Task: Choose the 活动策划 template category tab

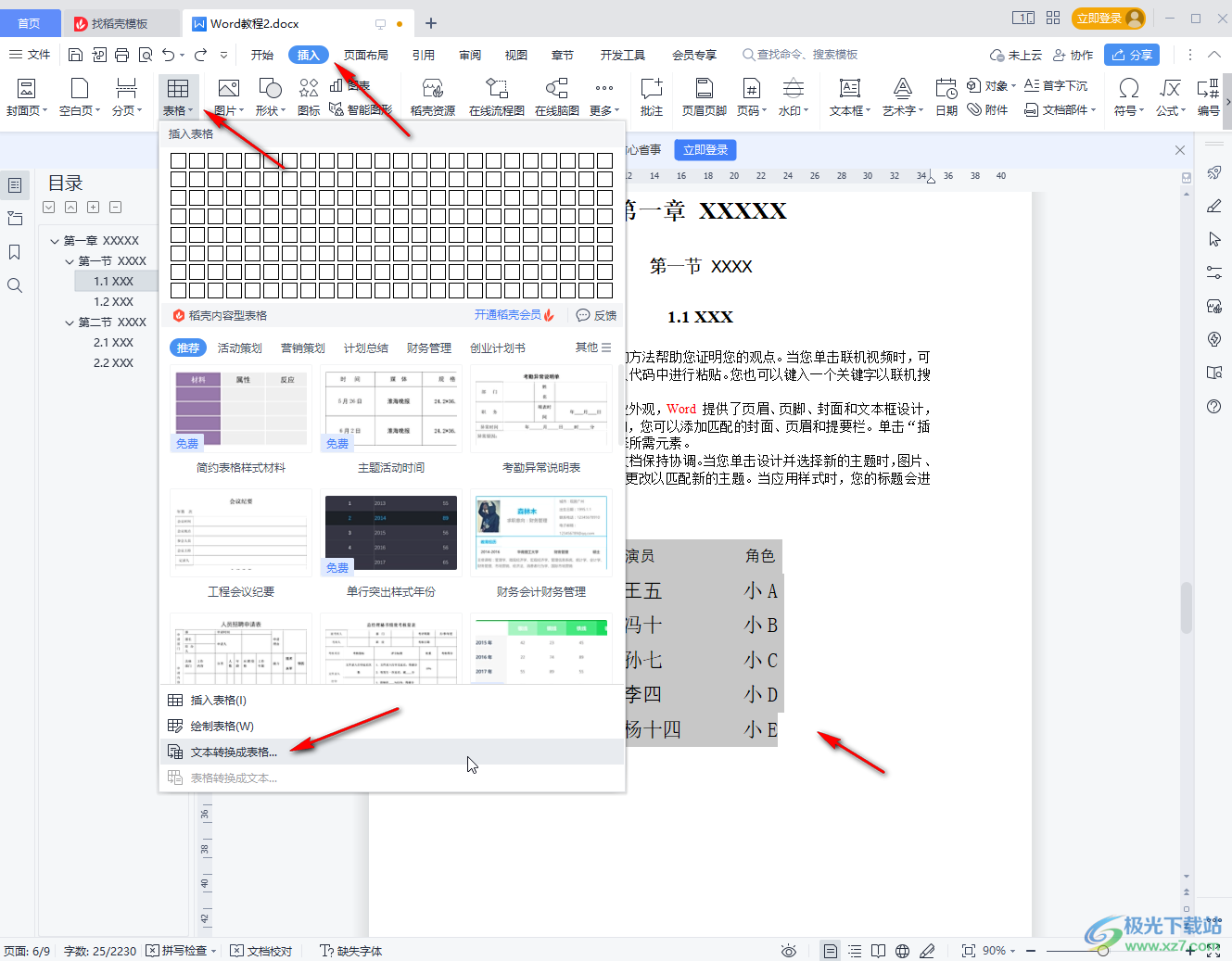Action: click(x=239, y=348)
